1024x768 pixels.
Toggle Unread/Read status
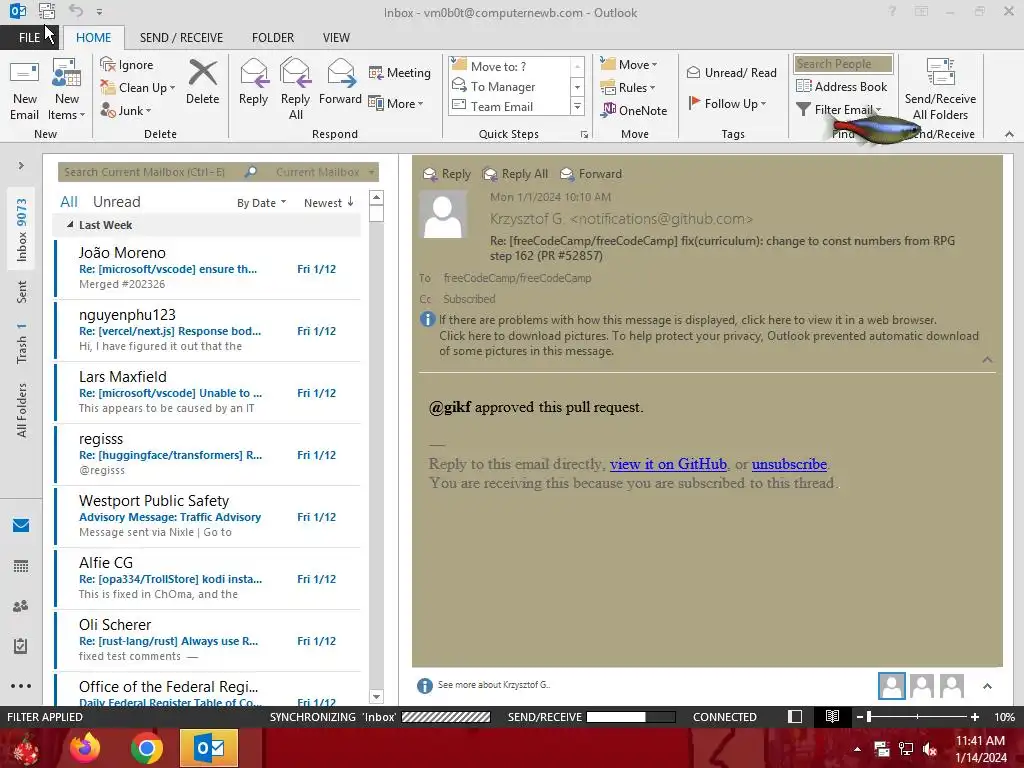(731, 72)
